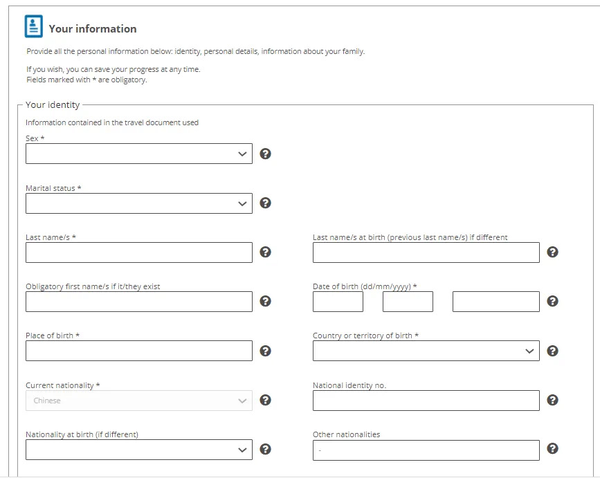Viewport: 600px width, 478px height.
Task: Click the Your information section icon
Action: click(x=34, y=27)
